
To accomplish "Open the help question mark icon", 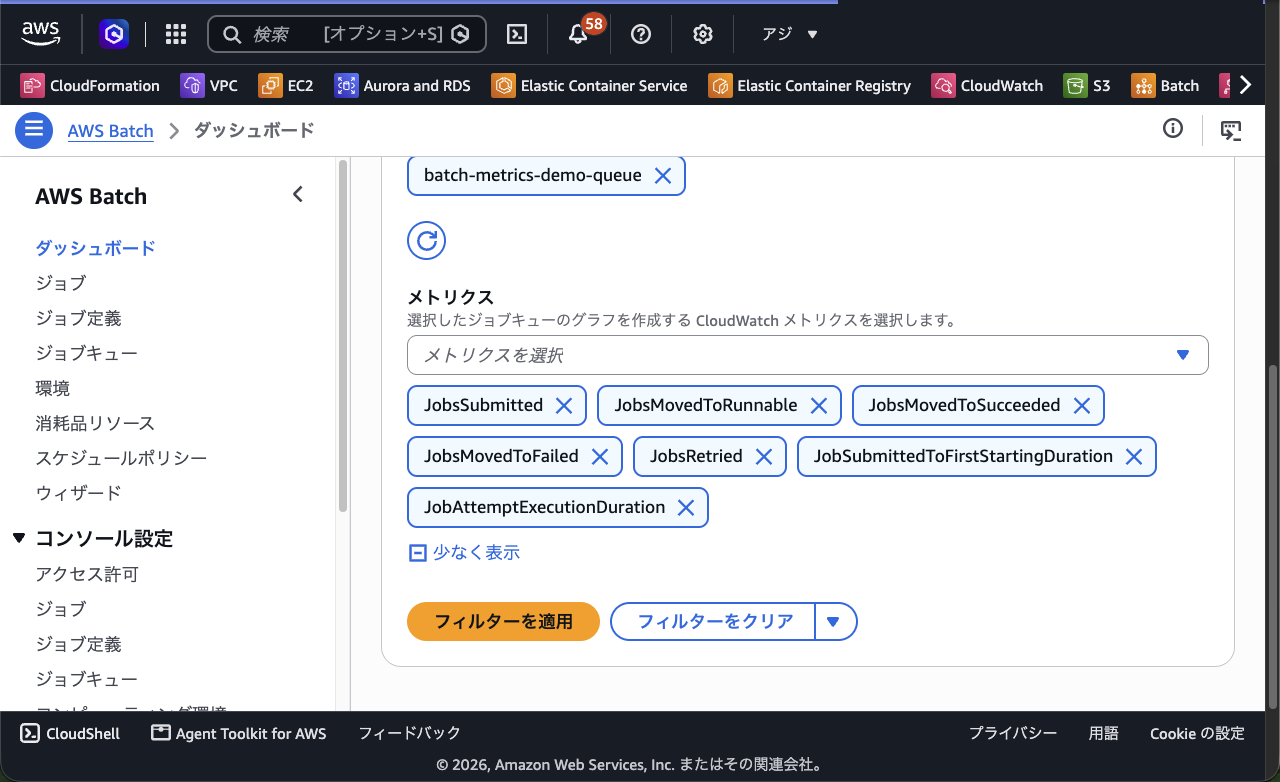I will click(641, 34).
